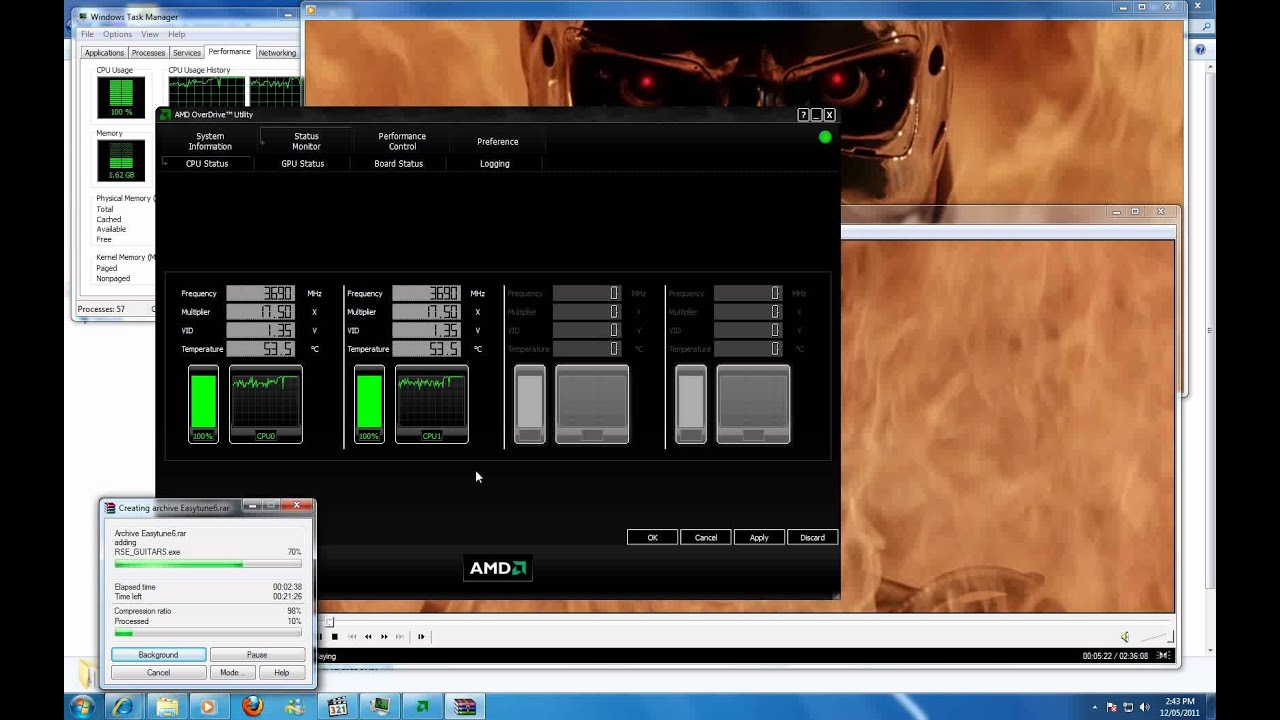Switch to the GPU Status sub-tab
Viewport: 1280px width, 720px height.
tap(303, 163)
